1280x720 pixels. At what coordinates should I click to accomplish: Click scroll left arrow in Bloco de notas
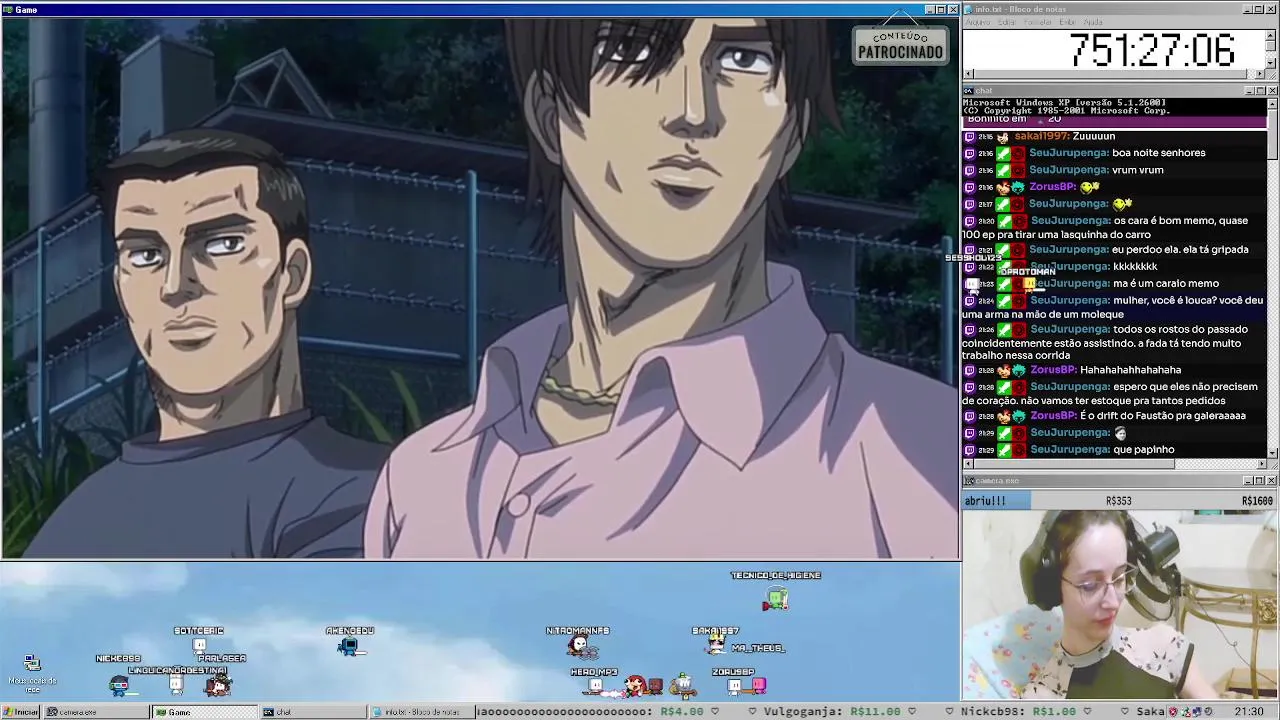(x=968, y=74)
